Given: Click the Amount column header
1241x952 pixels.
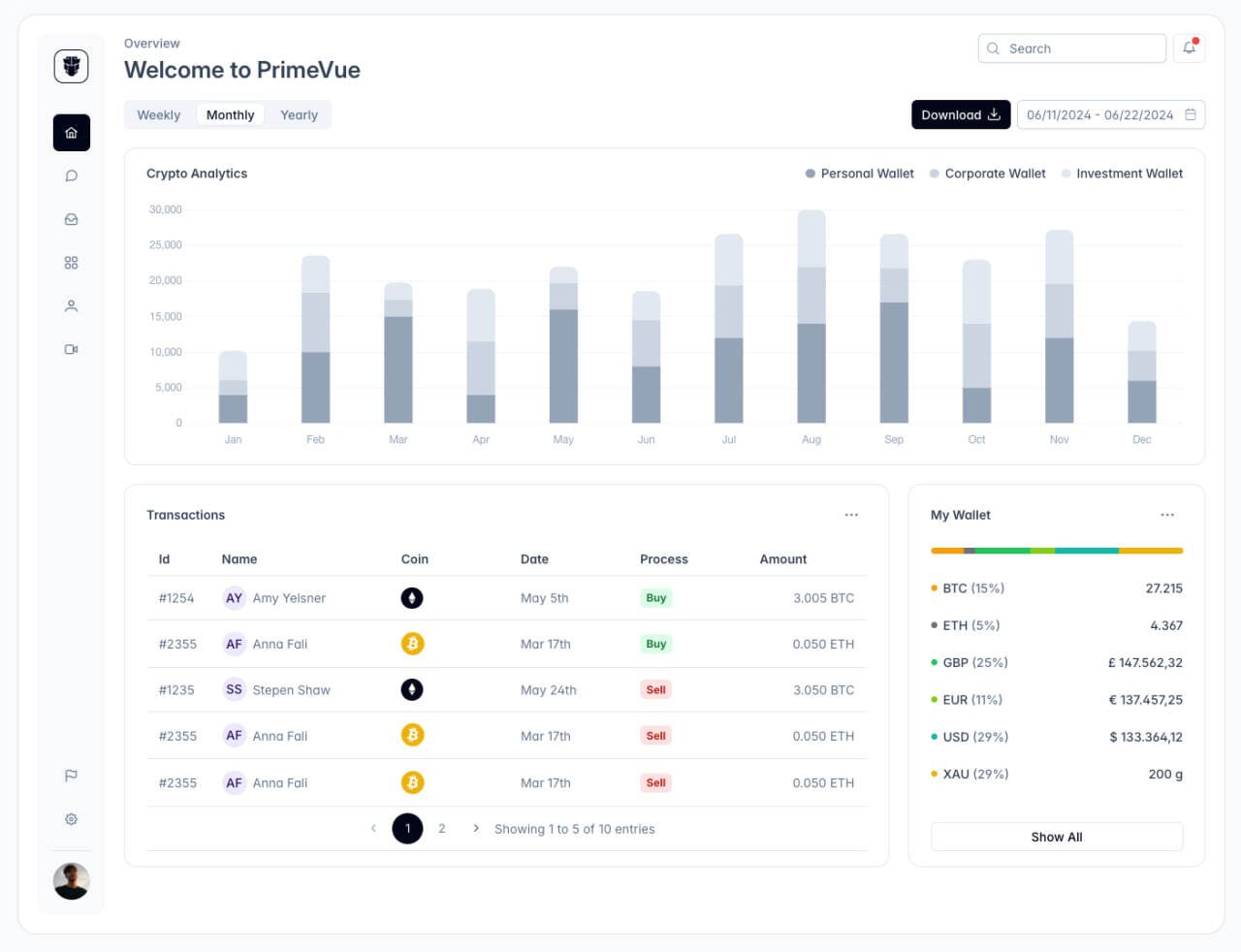Looking at the screenshot, I should pos(783,559).
